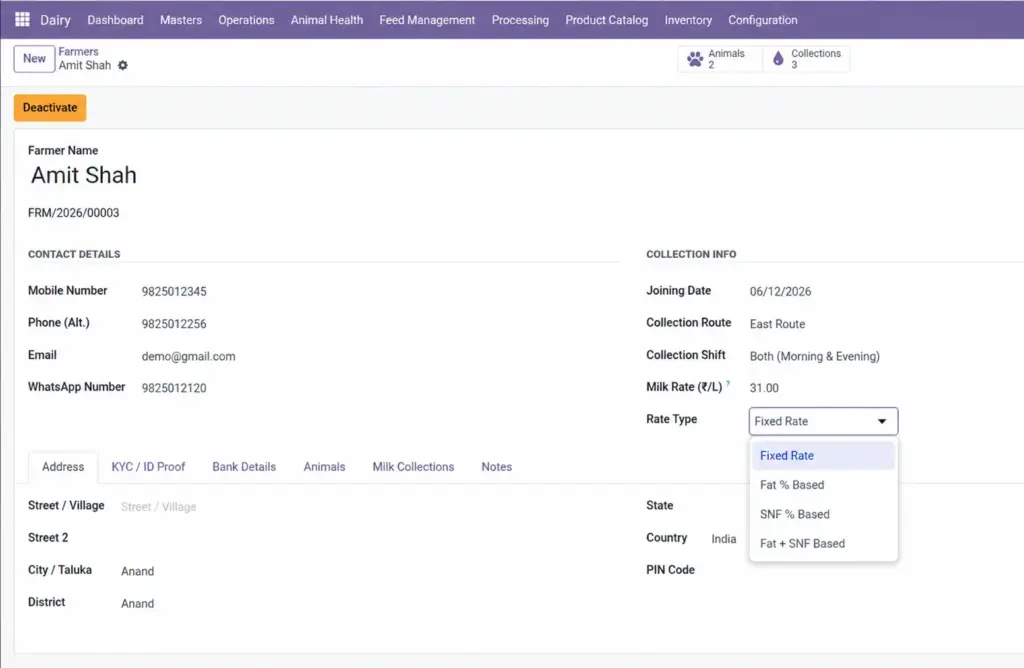
Task: Expand the Rate Type dropdown arrow
Action: pos(882,421)
